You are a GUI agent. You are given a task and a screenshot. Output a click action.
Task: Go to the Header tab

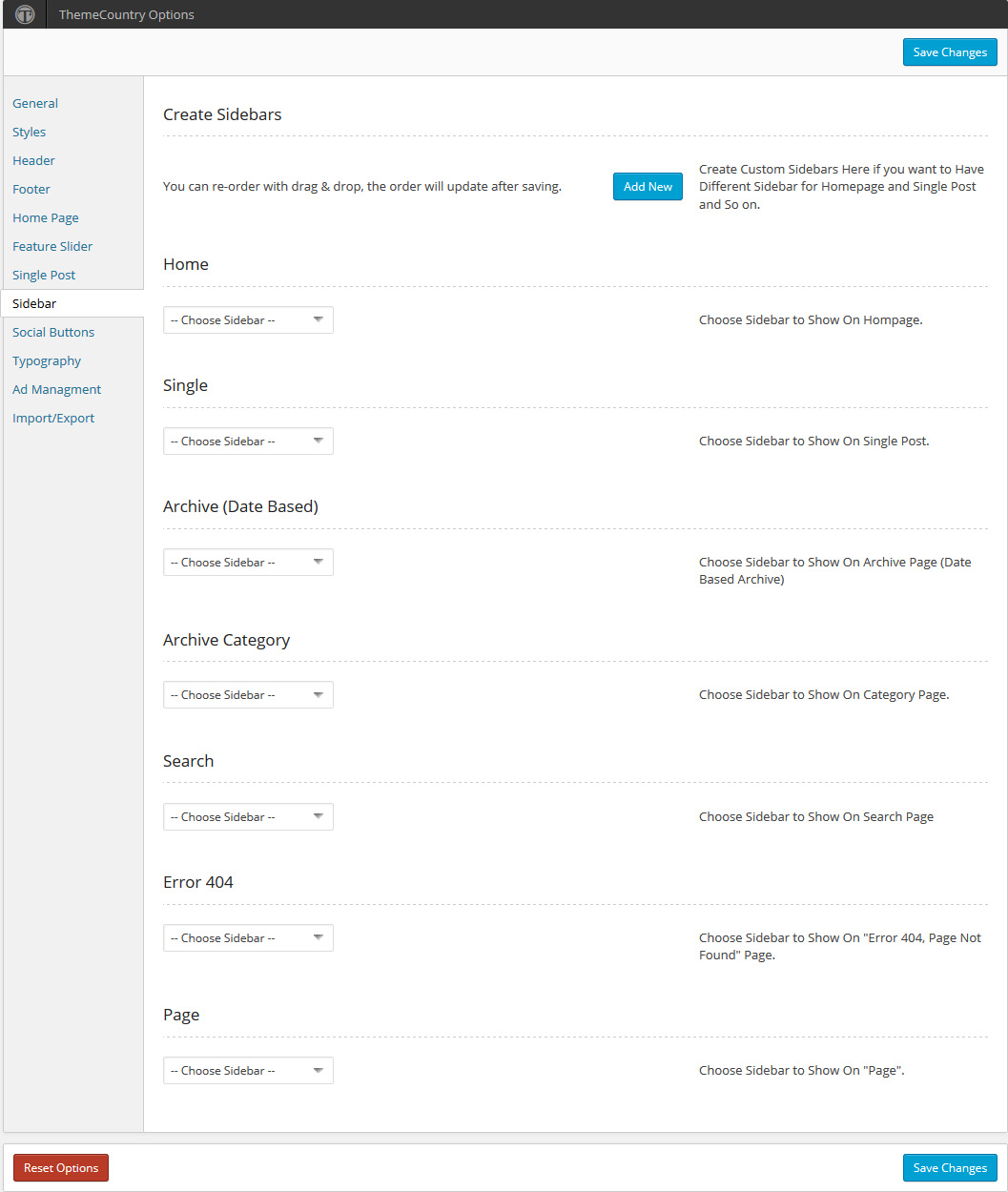[x=33, y=160]
